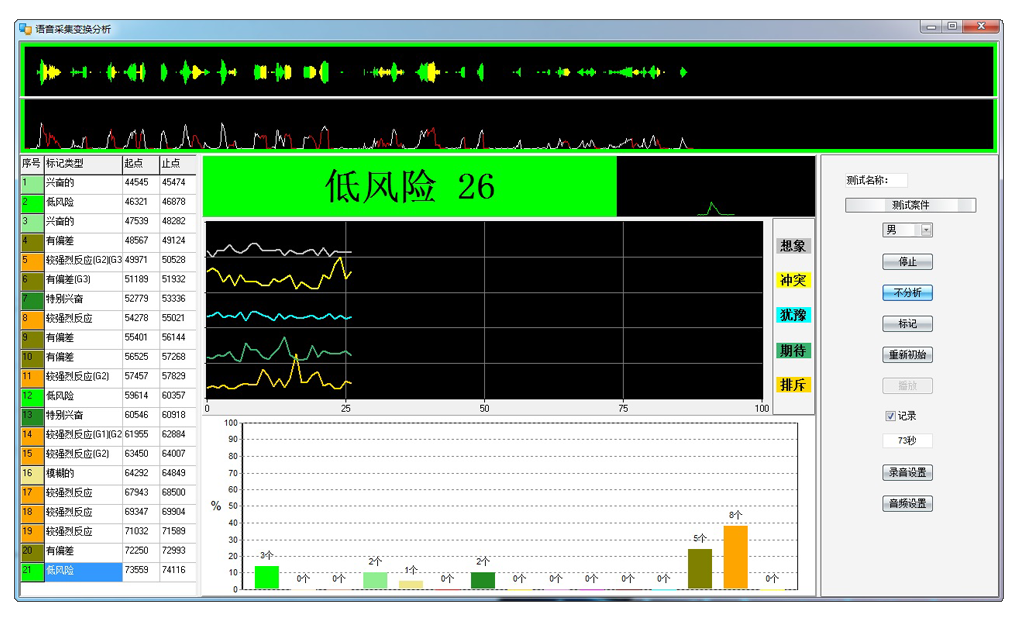
Task: Select the green 期待 legend label
Action: point(793,351)
